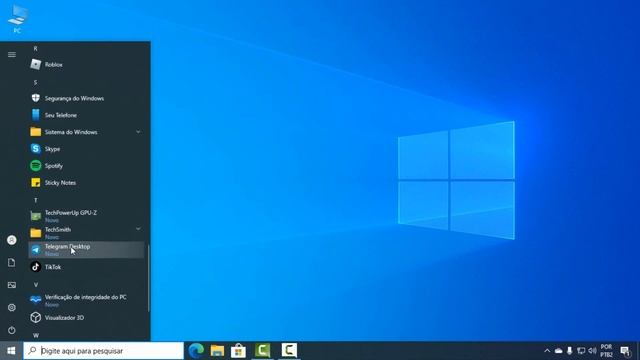Expand Sistema do Windows folder chevron
This screenshot has width=640, height=360.
coord(138,132)
